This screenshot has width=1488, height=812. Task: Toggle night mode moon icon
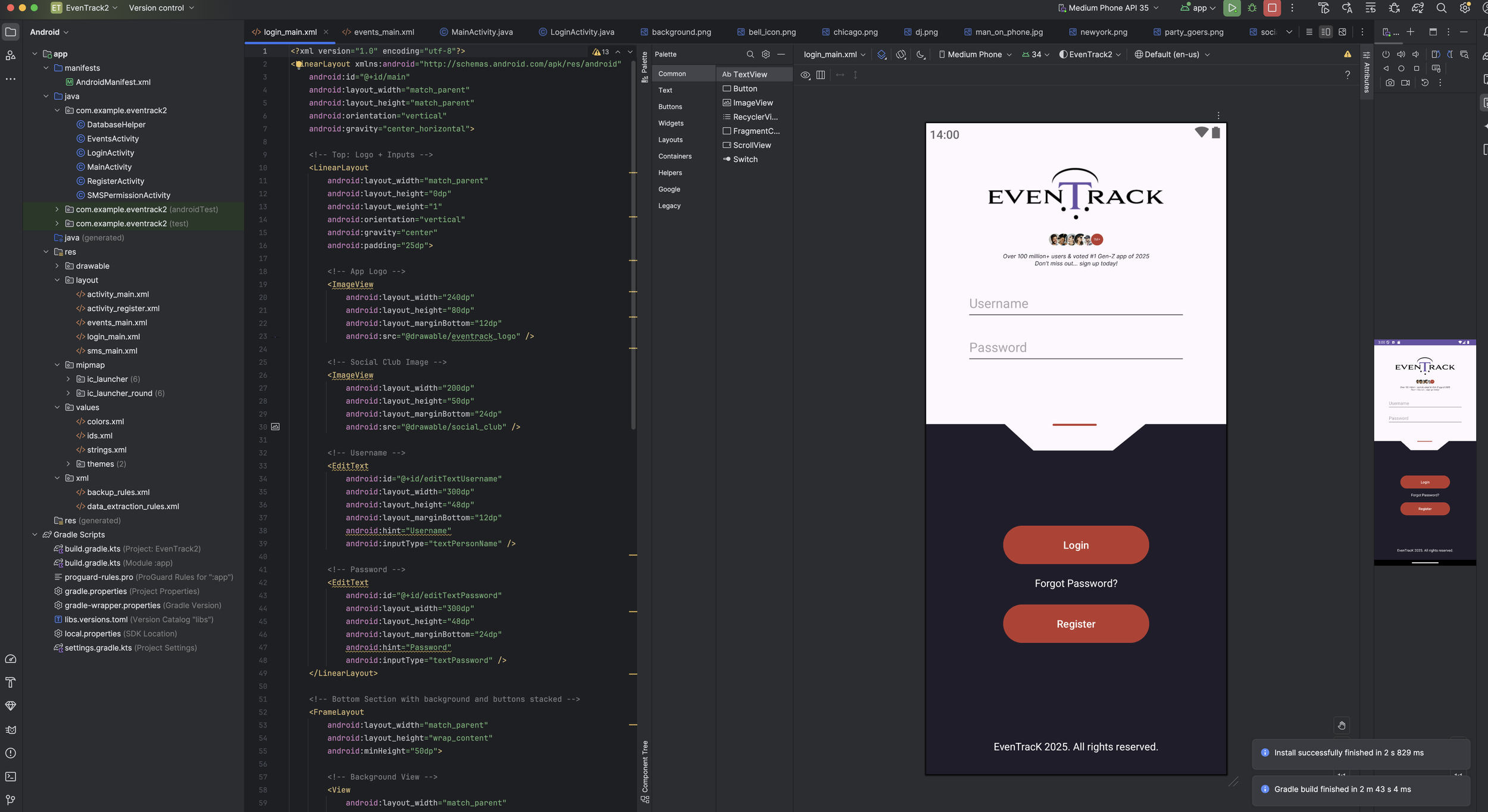[x=921, y=55]
